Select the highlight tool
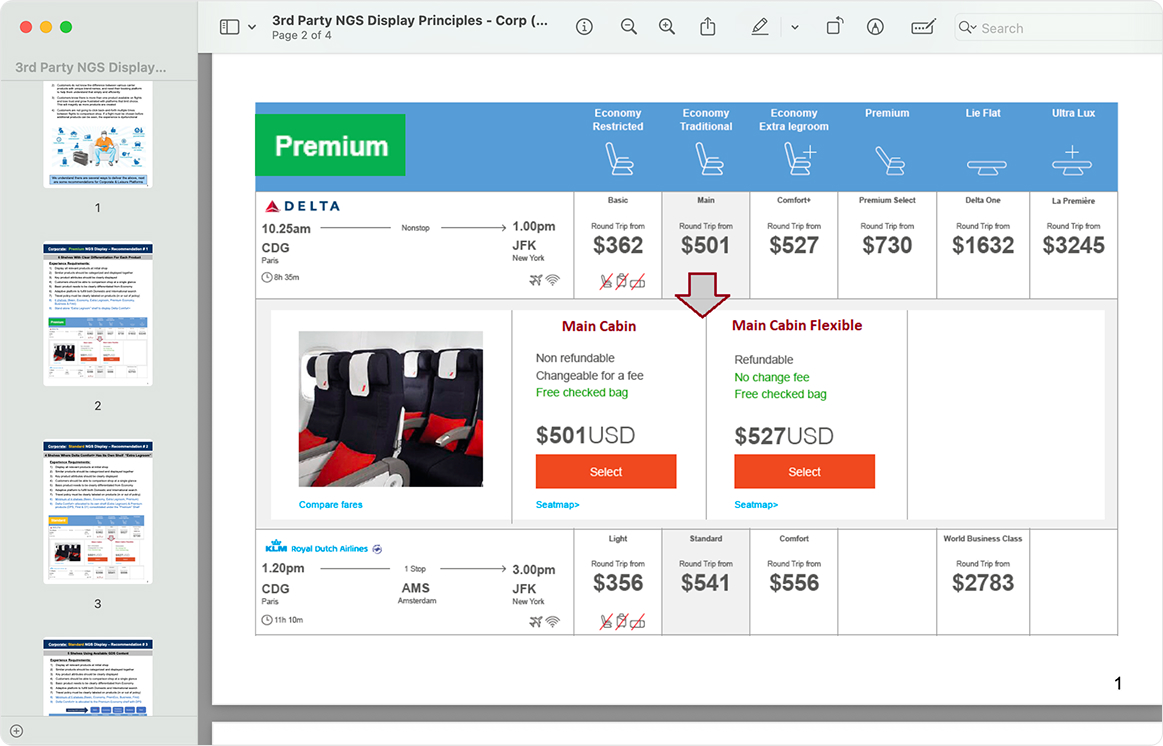The image size is (1163, 746). coord(760,27)
